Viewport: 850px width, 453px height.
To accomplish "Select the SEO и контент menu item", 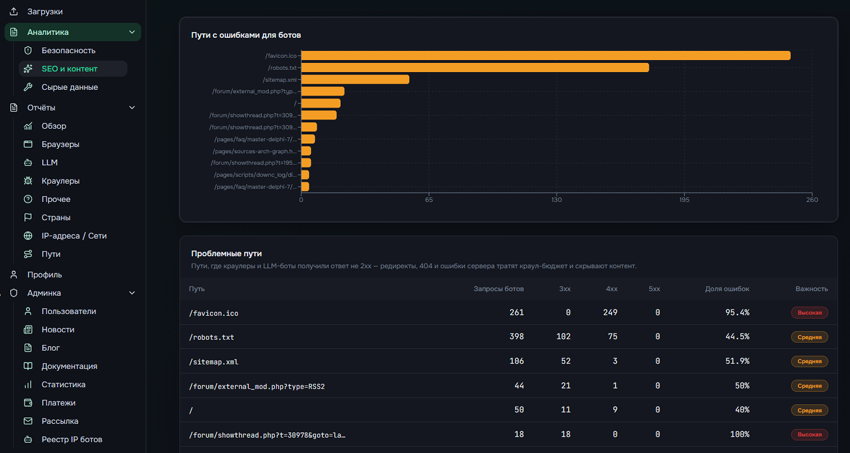I will click(73, 69).
